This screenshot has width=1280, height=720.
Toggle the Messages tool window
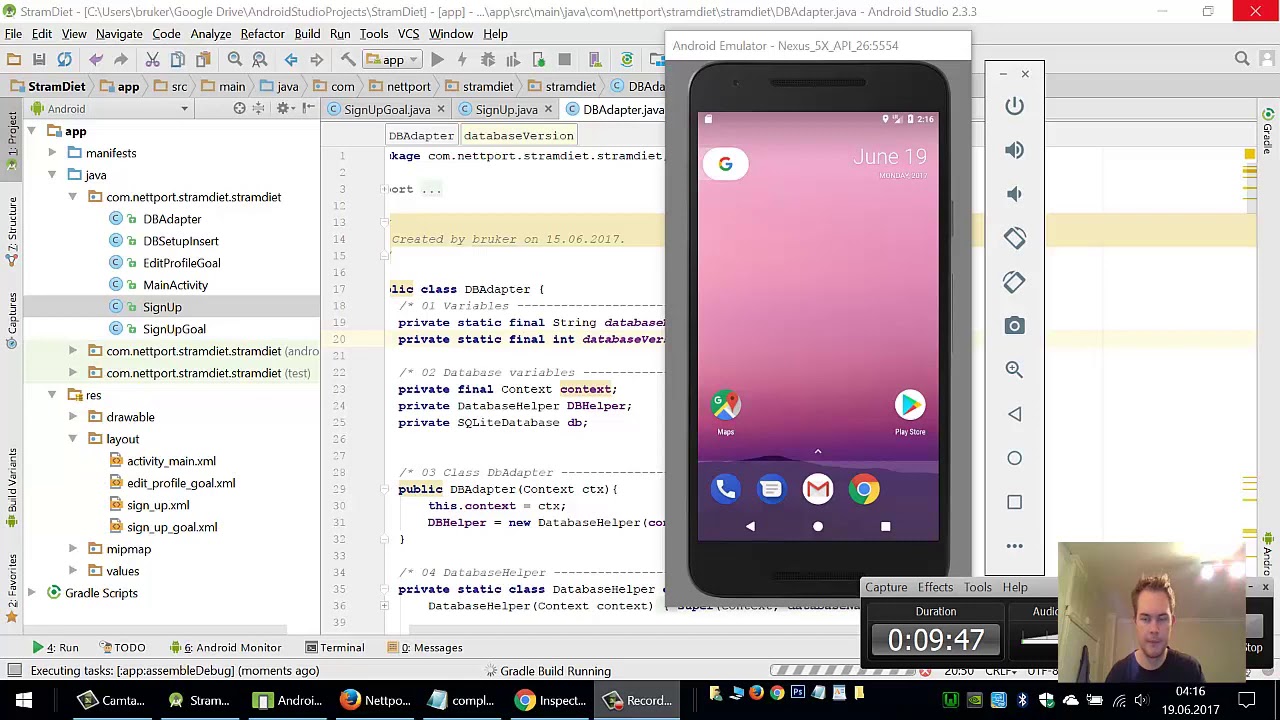click(426, 648)
